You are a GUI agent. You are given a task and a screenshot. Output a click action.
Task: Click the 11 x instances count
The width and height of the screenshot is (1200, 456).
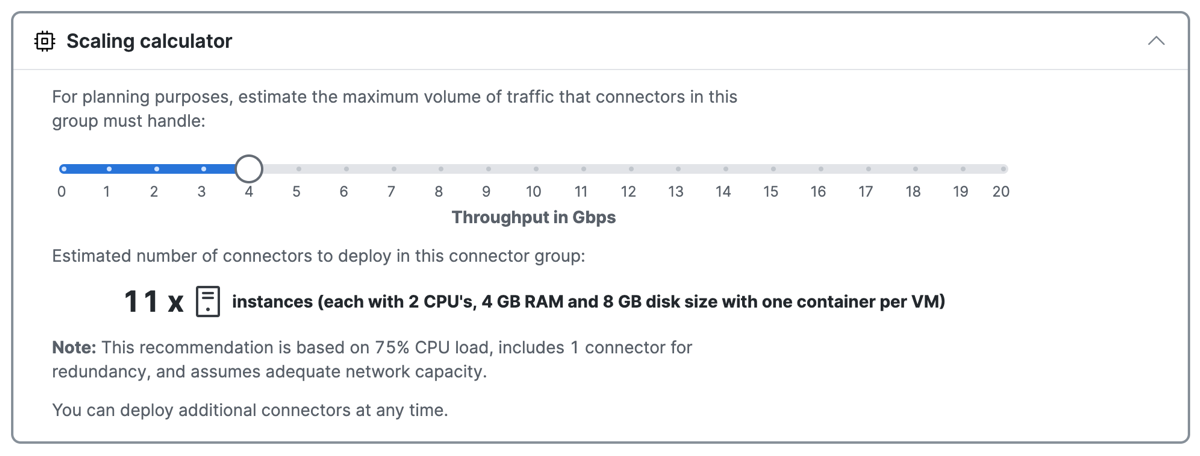tap(153, 302)
